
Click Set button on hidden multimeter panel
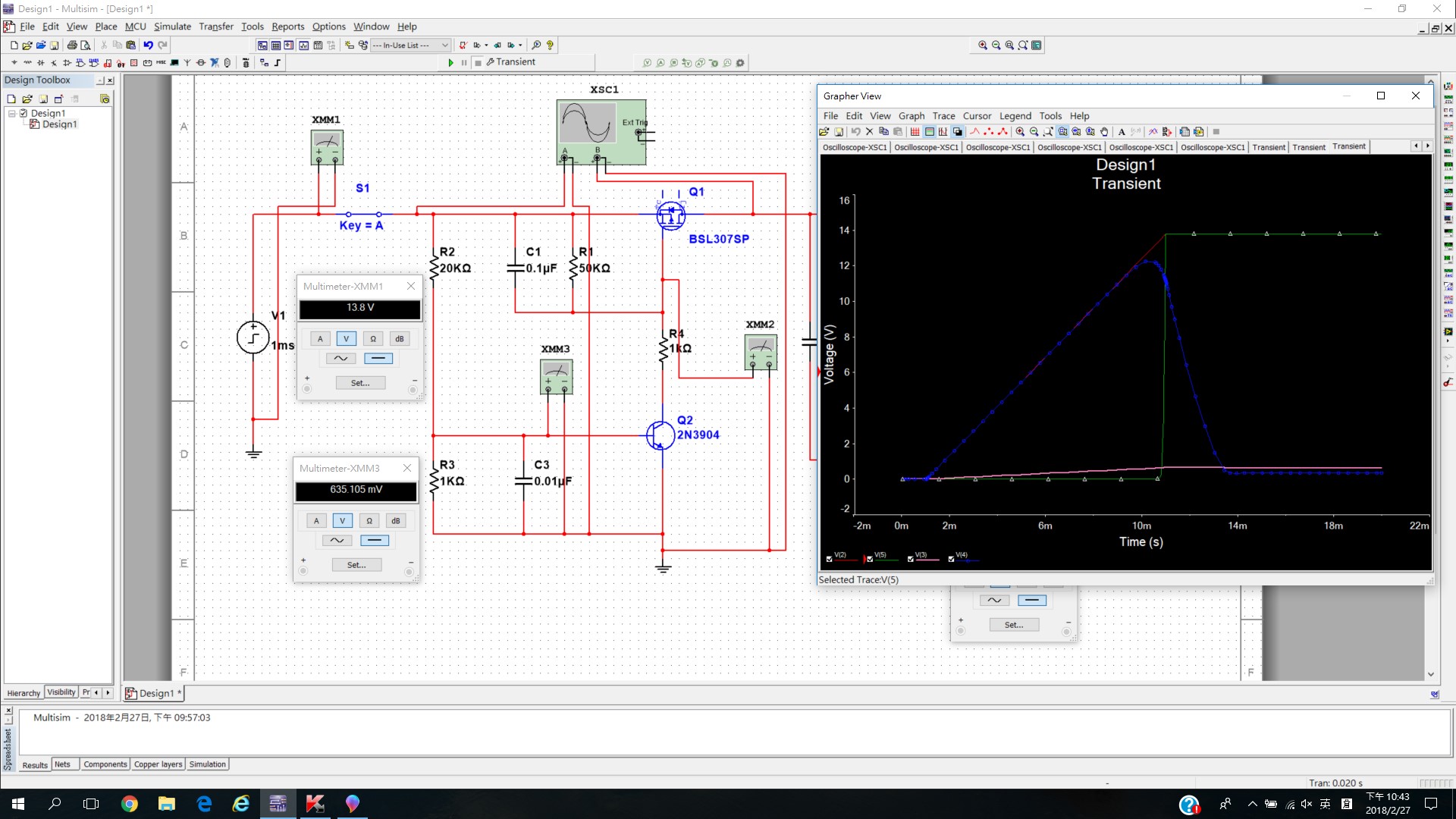click(1014, 625)
